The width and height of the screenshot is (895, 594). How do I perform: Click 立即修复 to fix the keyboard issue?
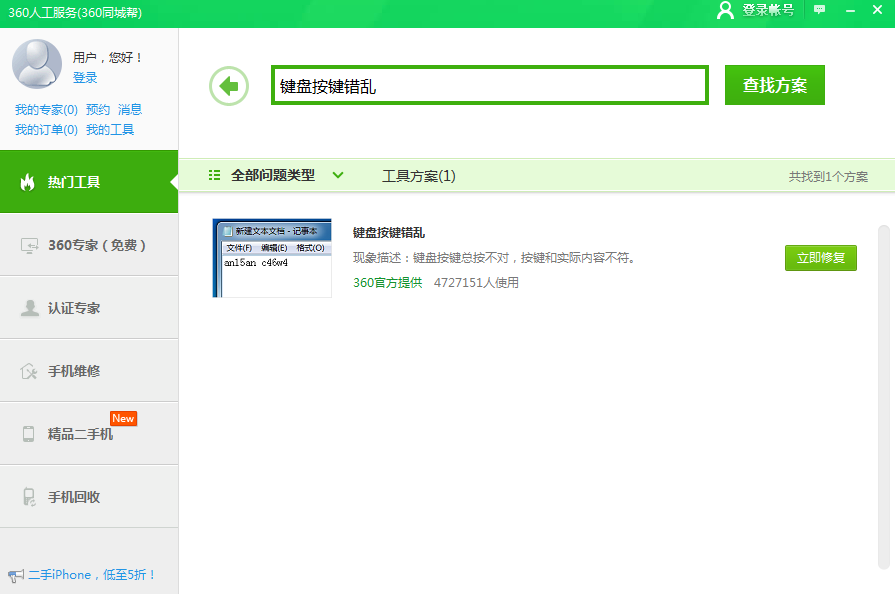coord(820,258)
